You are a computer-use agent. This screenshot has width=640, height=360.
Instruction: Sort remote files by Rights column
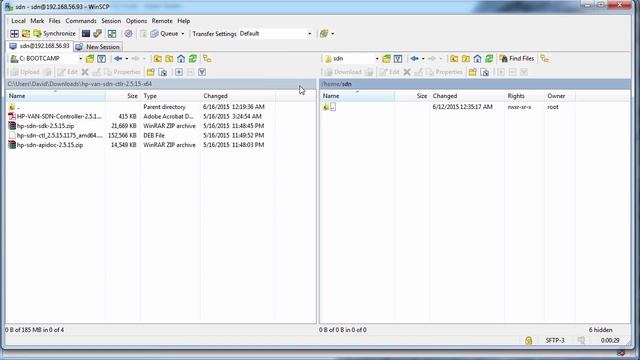[524, 96]
